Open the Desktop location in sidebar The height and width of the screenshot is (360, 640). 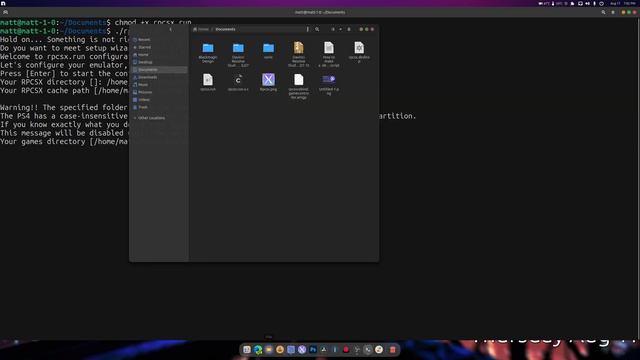point(159,62)
